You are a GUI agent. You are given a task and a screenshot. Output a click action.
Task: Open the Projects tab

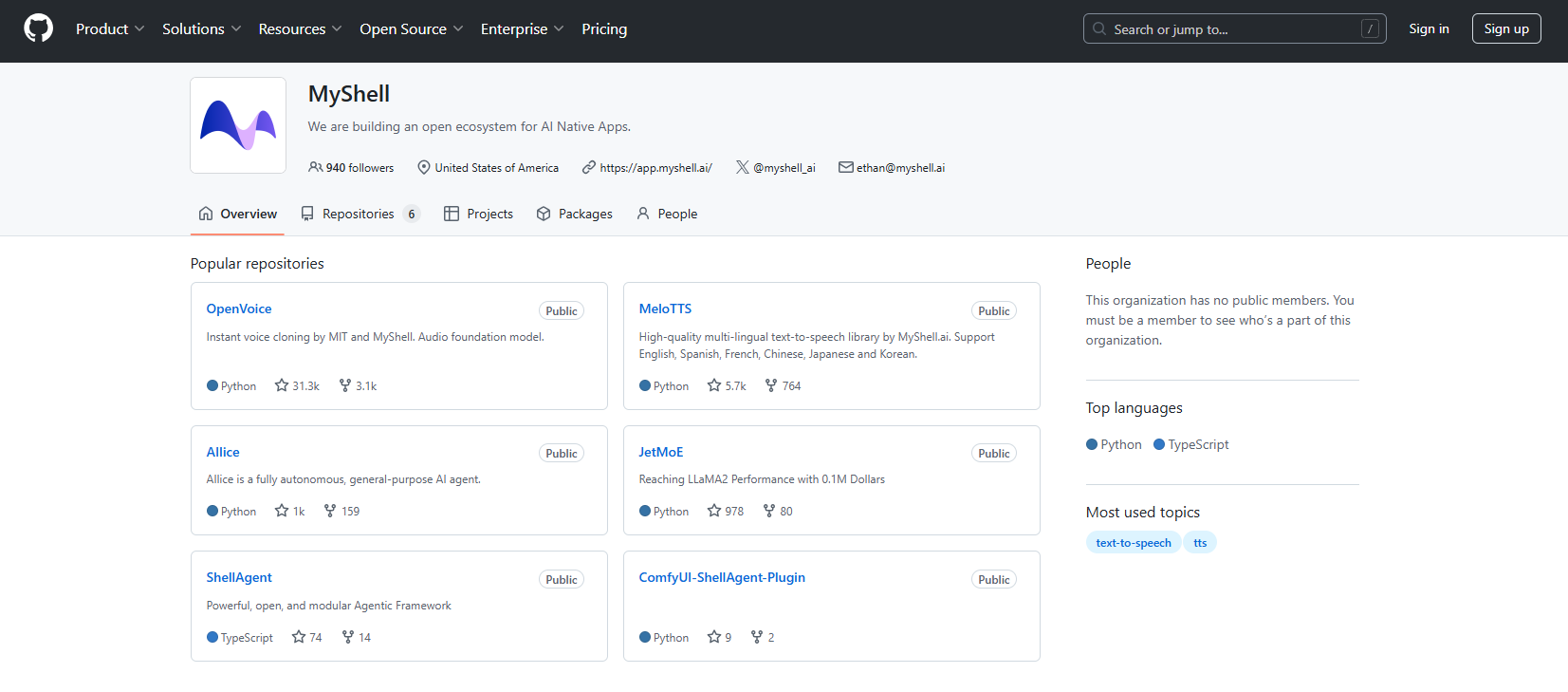pos(478,214)
